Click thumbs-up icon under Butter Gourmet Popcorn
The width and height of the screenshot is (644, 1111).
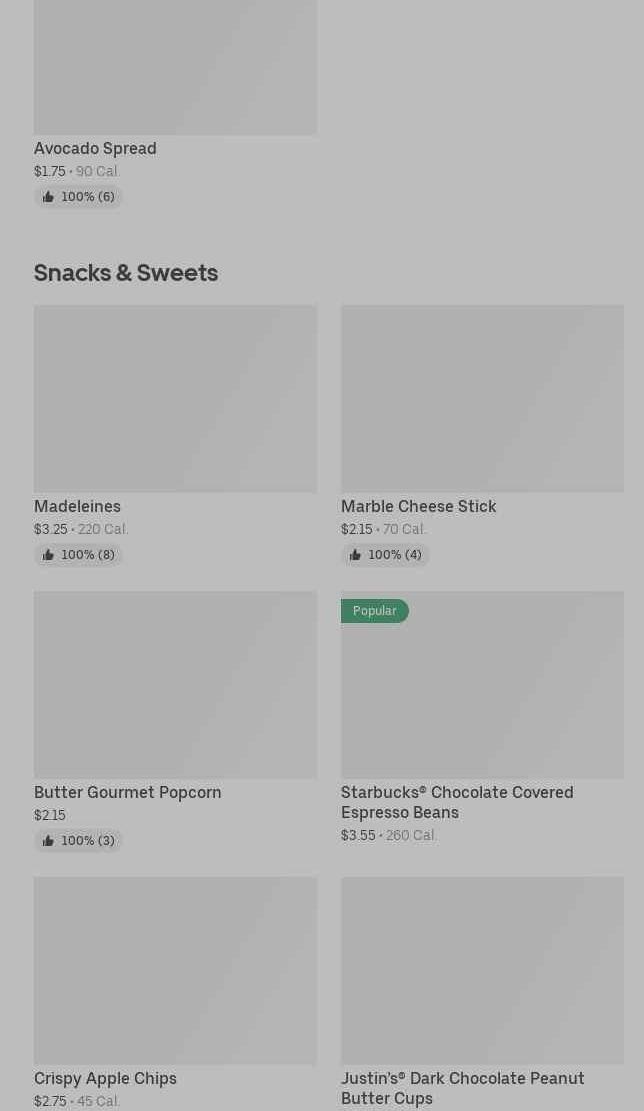tap(48, 841)
